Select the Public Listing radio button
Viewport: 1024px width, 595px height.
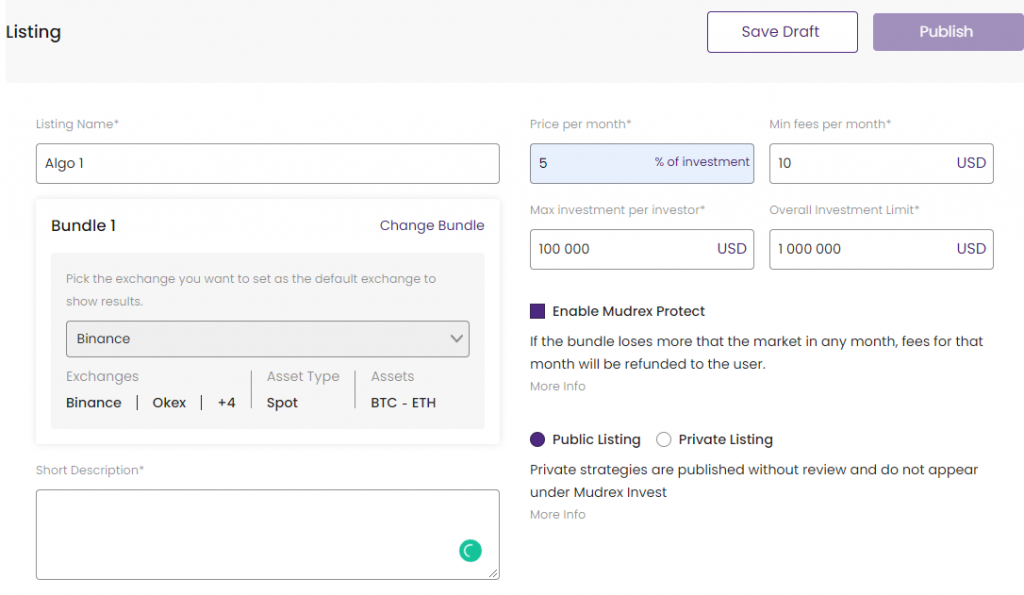tap(537, 440)
